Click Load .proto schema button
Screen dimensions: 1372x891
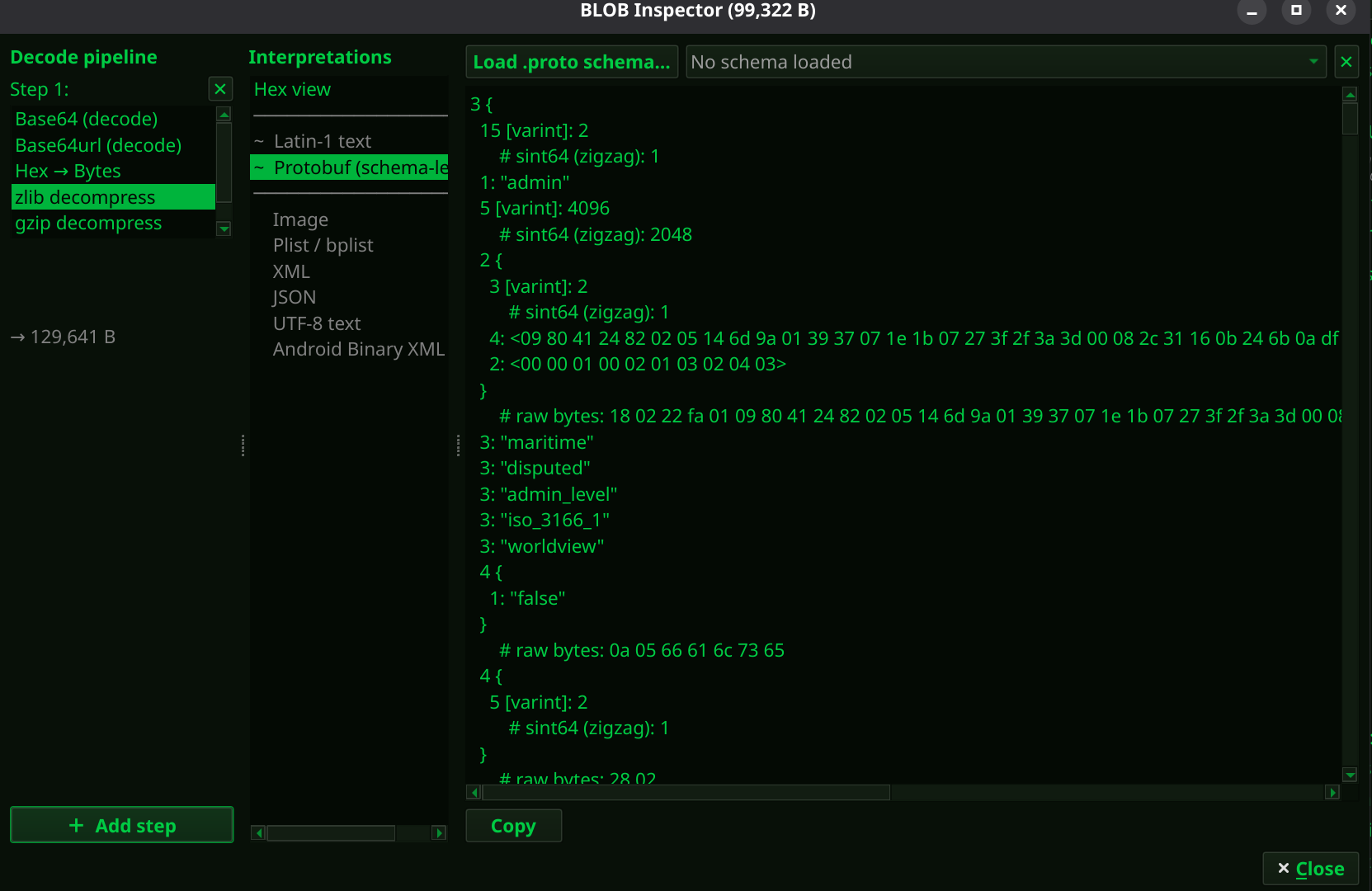[x=572, y=62]
